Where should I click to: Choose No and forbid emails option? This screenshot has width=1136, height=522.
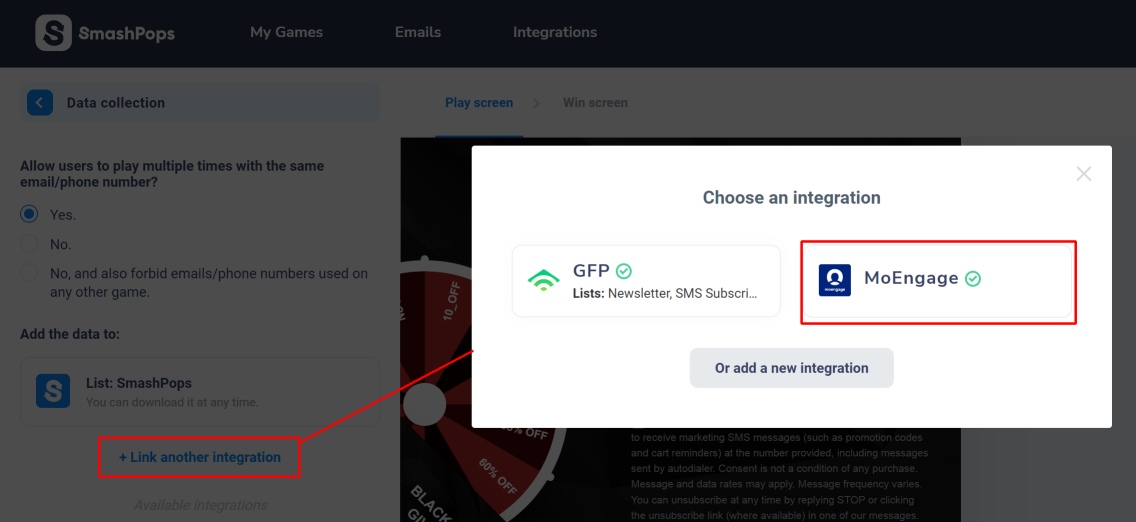[x=29, y=273]
